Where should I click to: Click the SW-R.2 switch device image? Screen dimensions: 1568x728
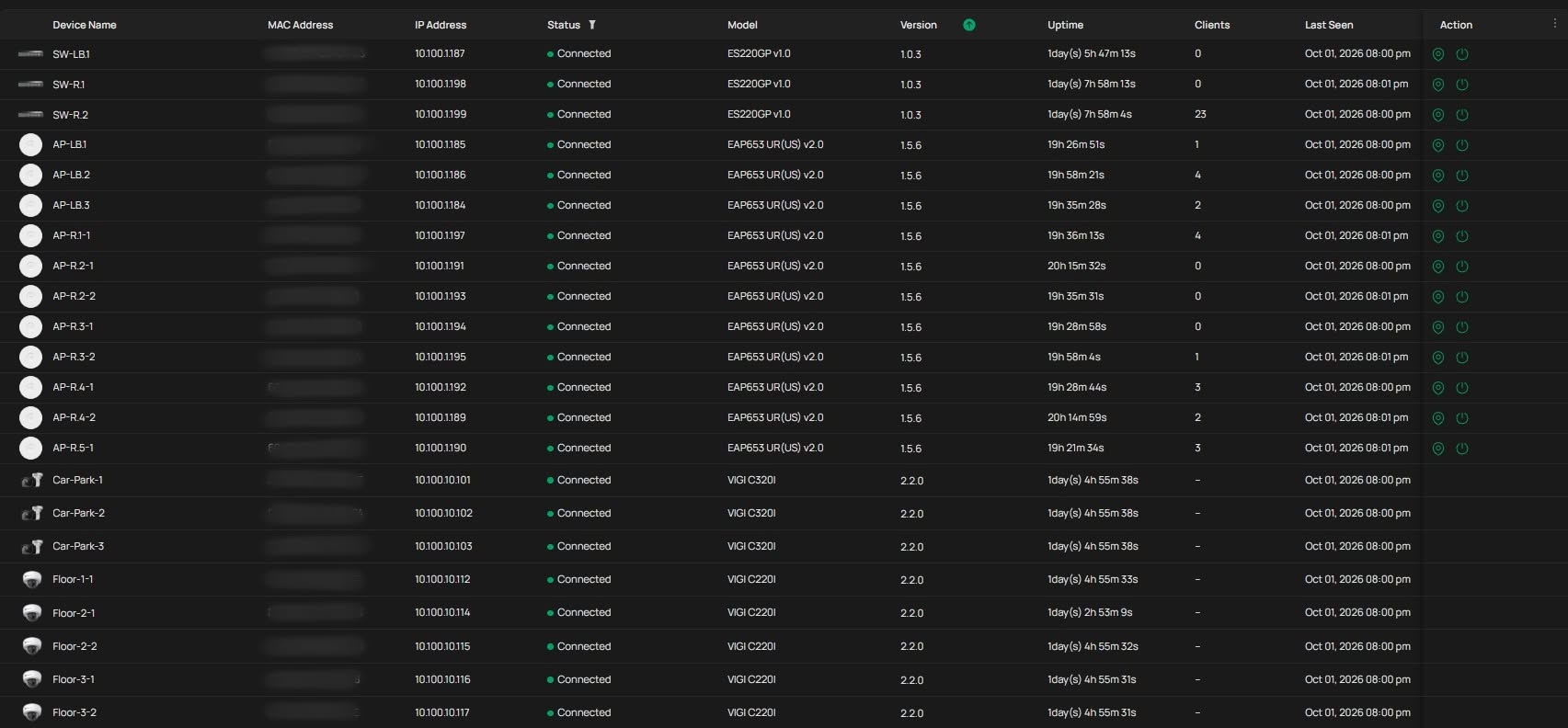pos(30,114)
